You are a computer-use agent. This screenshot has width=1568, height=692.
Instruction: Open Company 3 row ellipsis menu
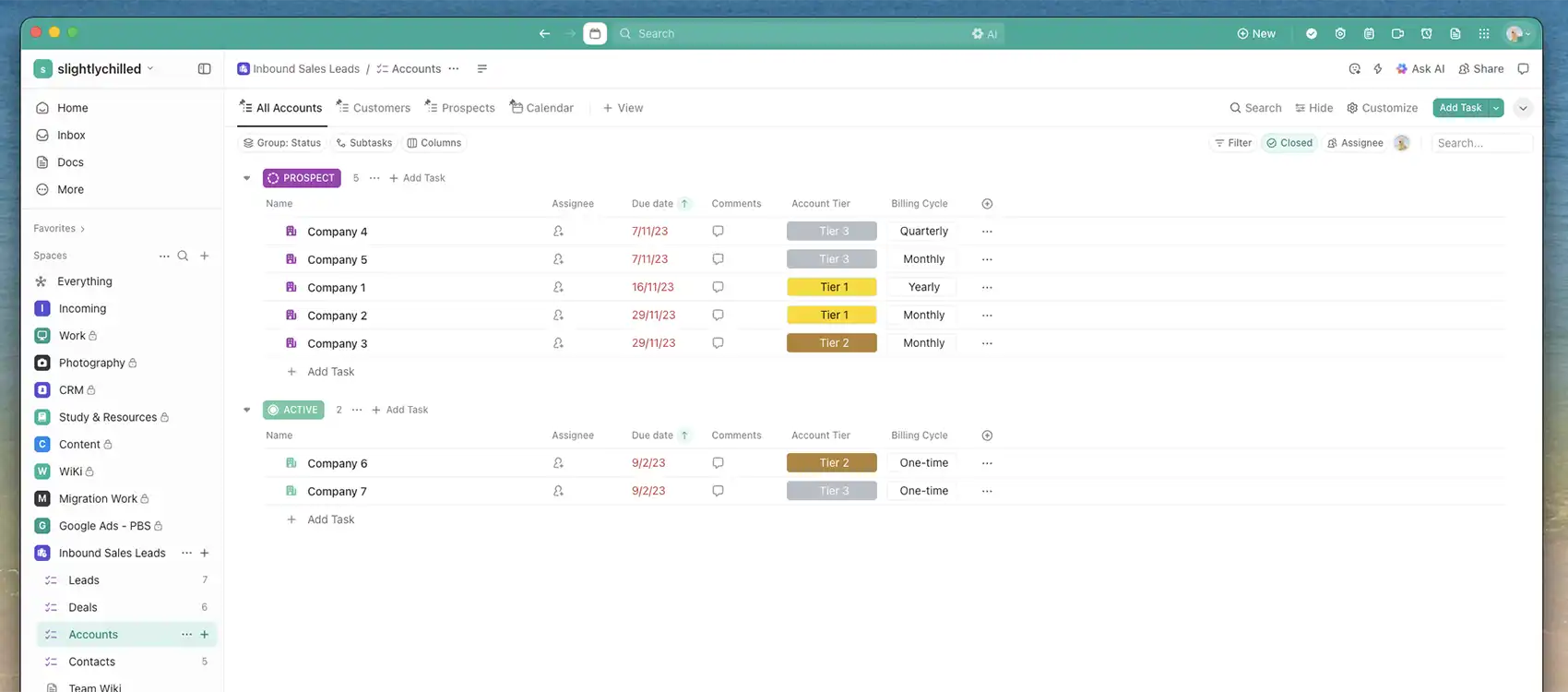click(987, 343)
